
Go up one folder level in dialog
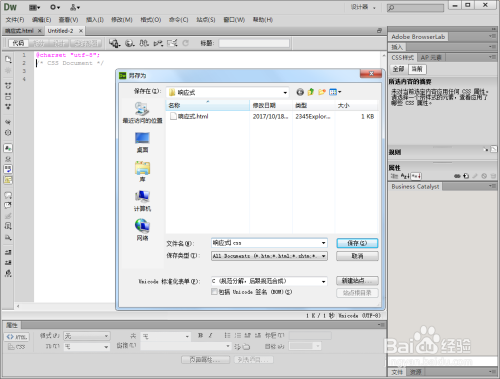pyautogui.click(x=311, y=92)
